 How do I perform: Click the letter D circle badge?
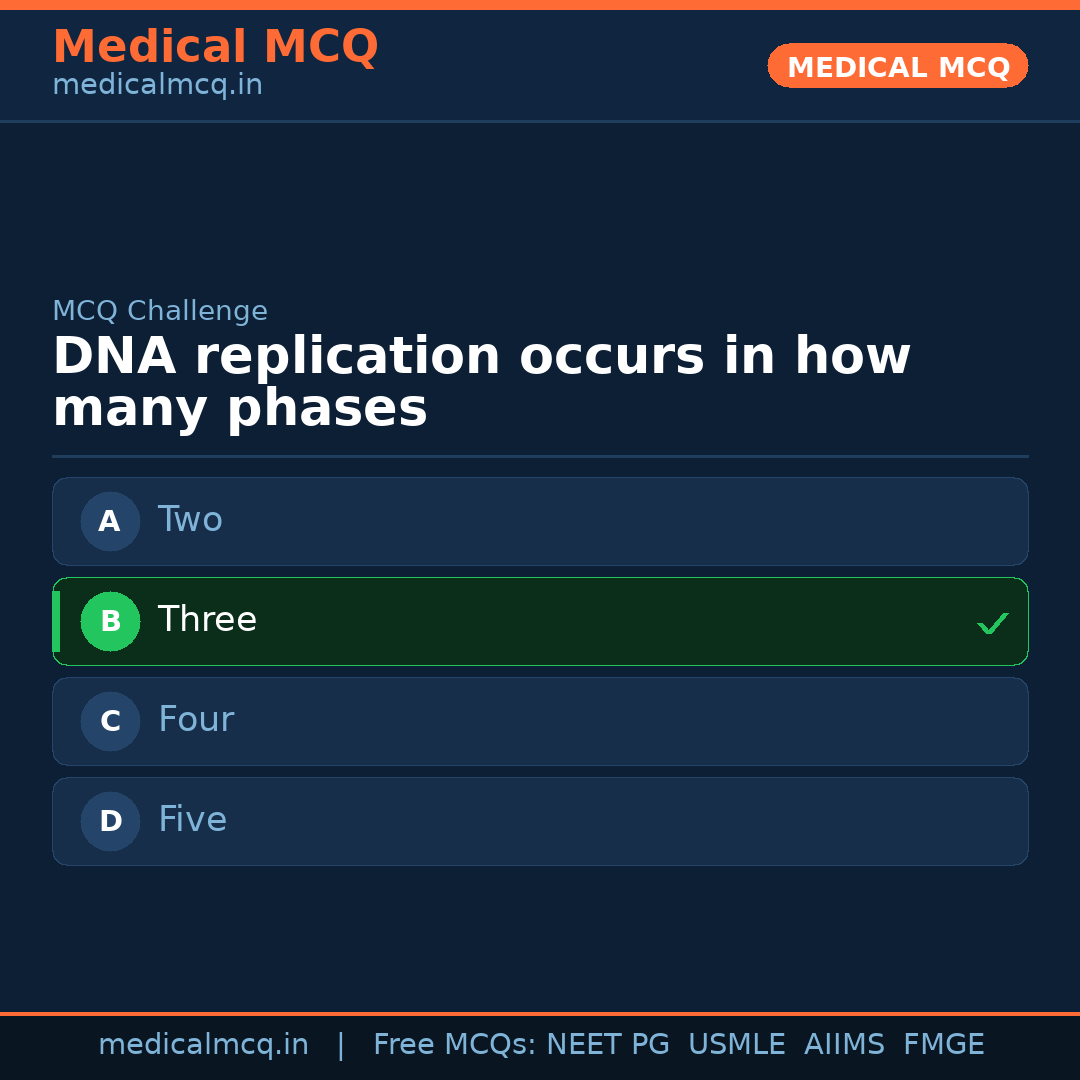(110, 821)
